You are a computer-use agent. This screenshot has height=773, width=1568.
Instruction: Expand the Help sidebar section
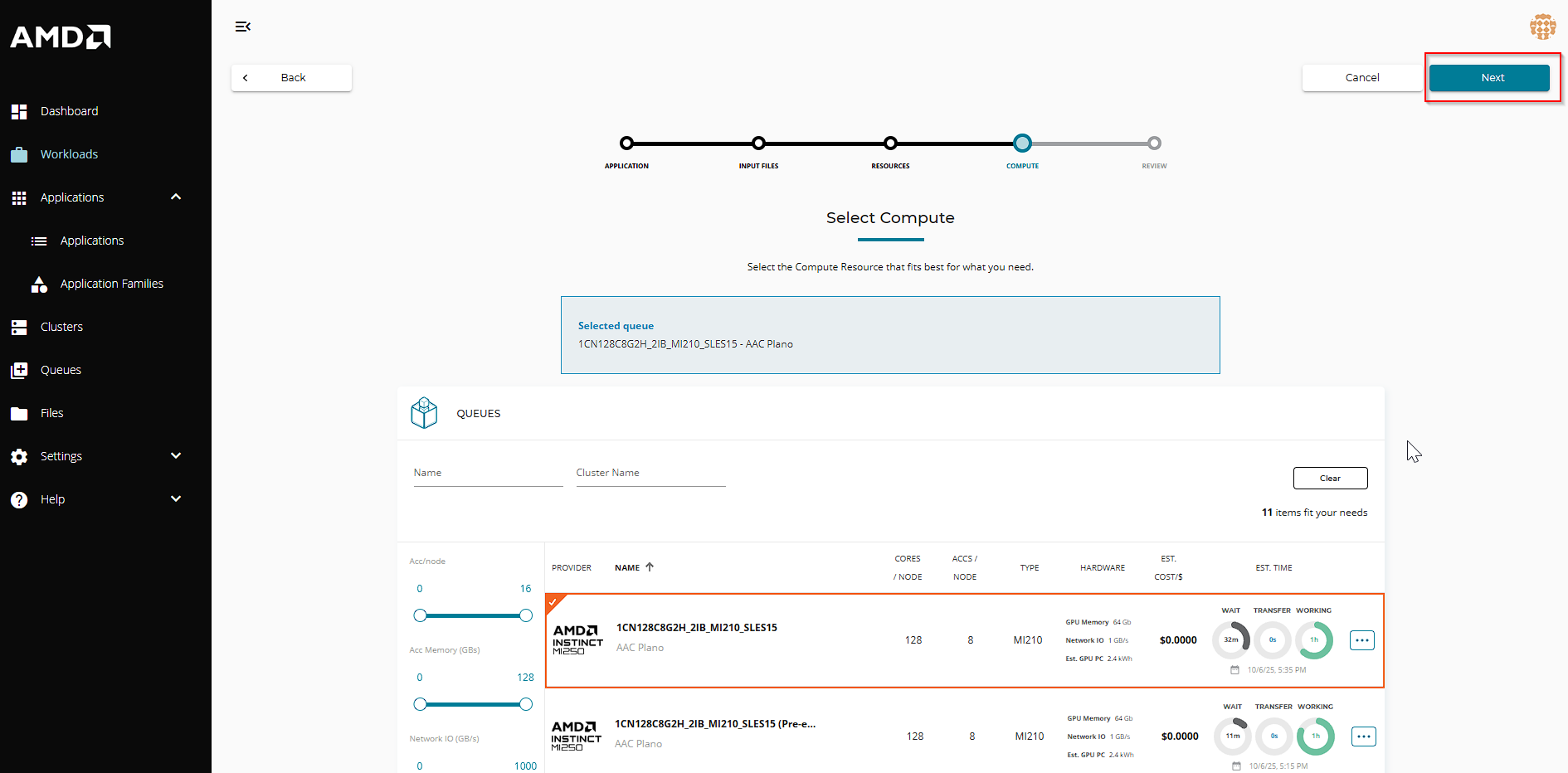pyautogui.click(x=176, y=499)
